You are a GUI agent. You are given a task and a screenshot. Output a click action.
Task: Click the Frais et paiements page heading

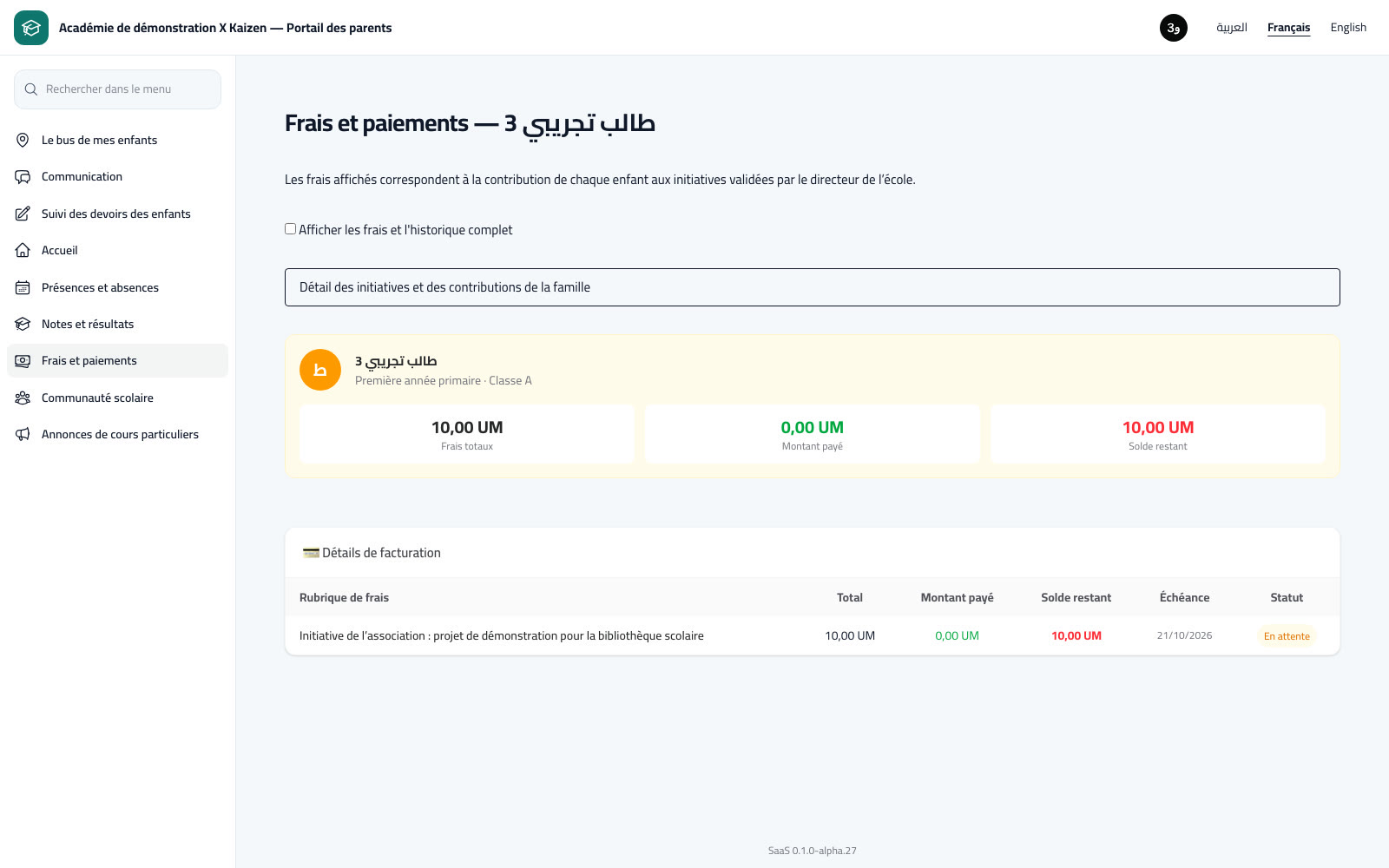coord(470,123)
